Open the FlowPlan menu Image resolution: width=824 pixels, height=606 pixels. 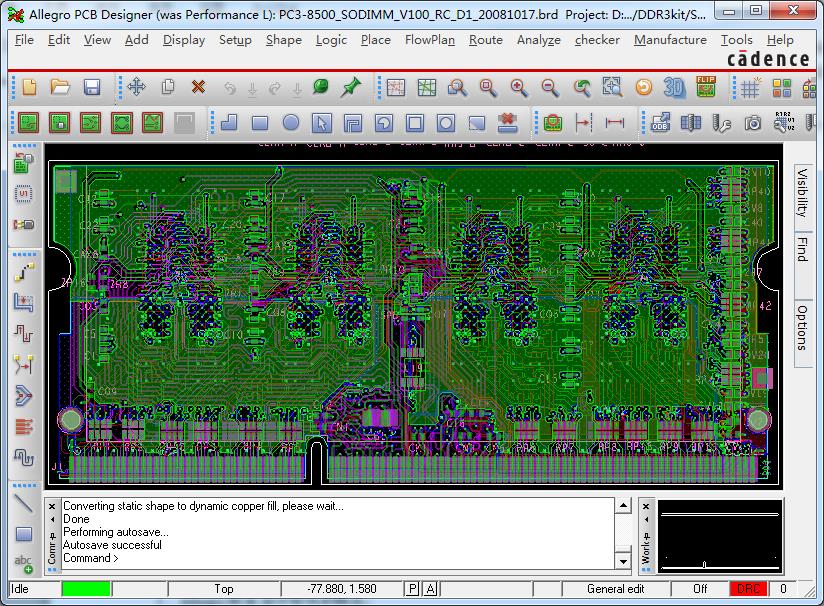pyautogui.click(x=430, y=41)
